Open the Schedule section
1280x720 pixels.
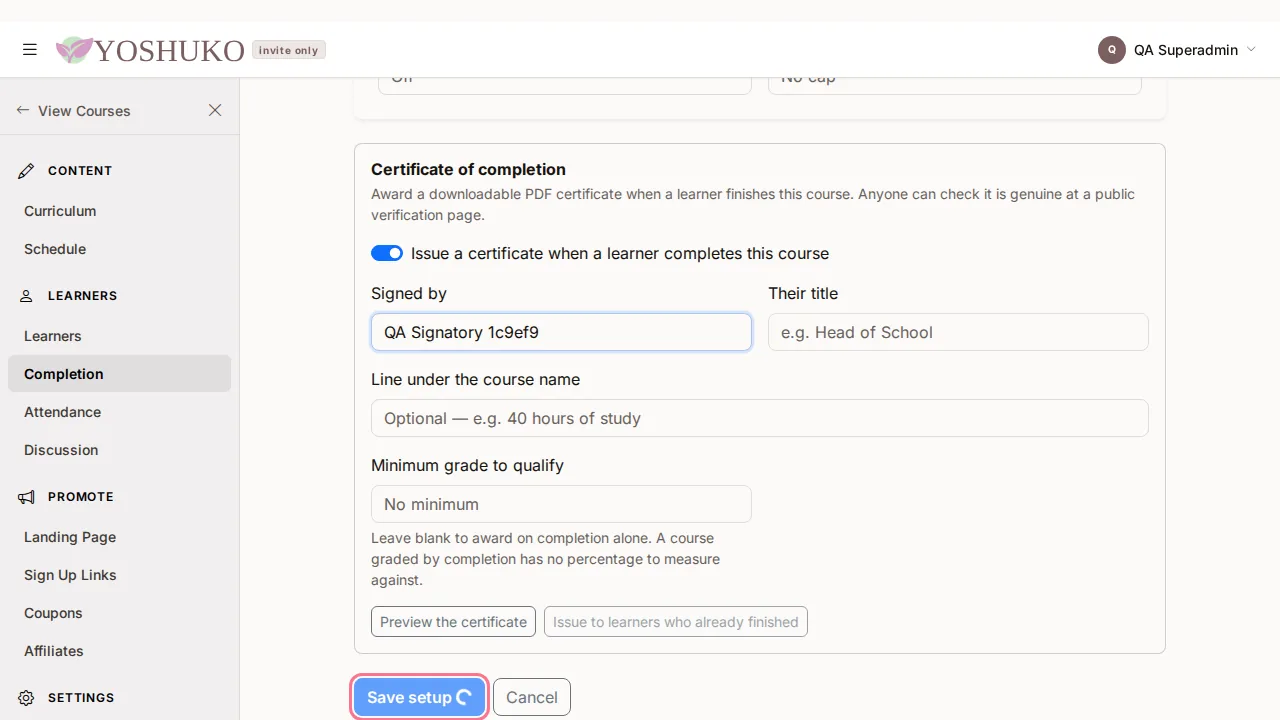120,249
